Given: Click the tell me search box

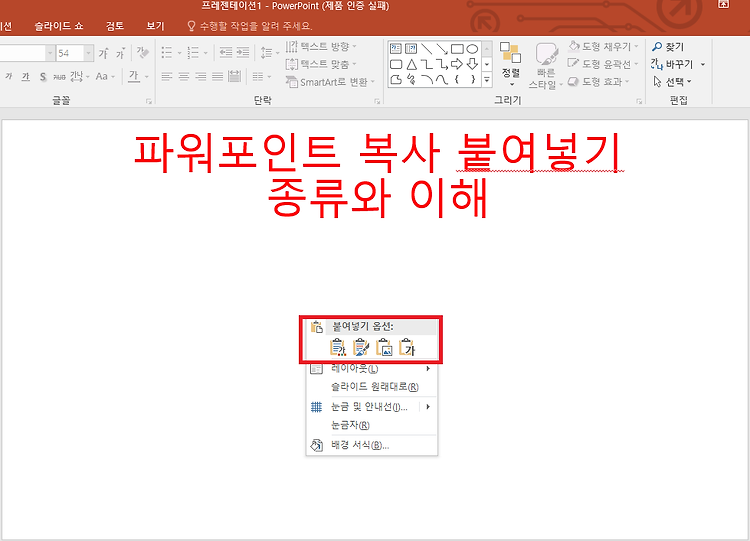Looking at the screenshot, I should [x=249, y=26].
